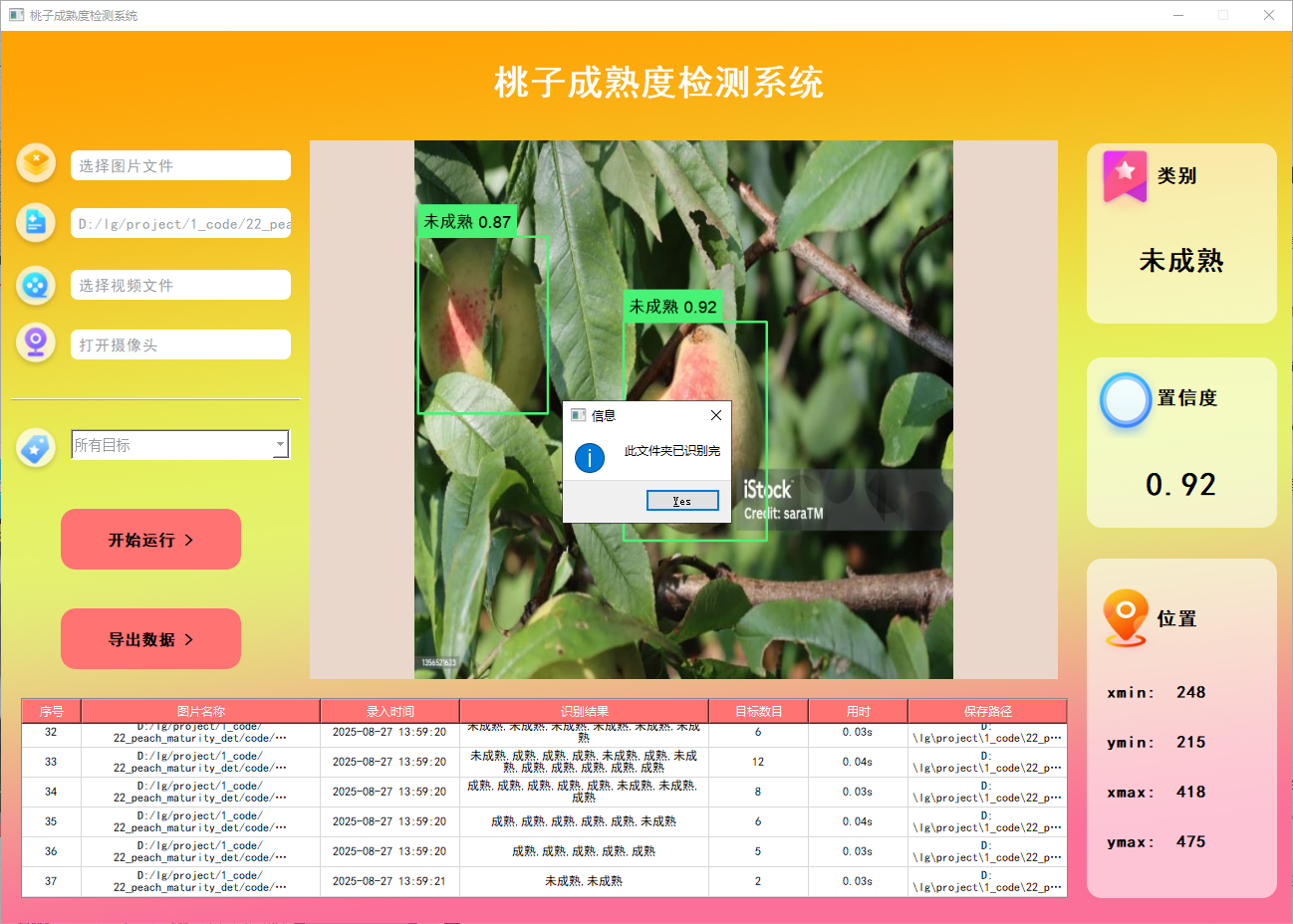Click the 打开摄像头 input field
This screenshot has height=924, width=1293.
180,345
